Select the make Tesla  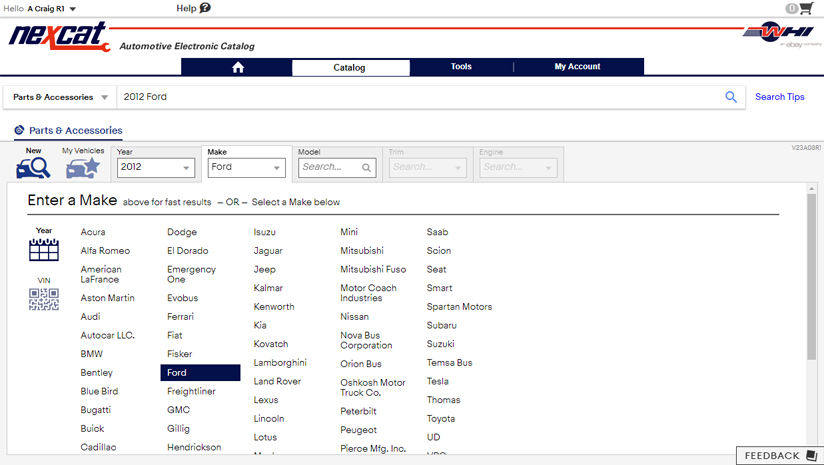click(438, 381)
